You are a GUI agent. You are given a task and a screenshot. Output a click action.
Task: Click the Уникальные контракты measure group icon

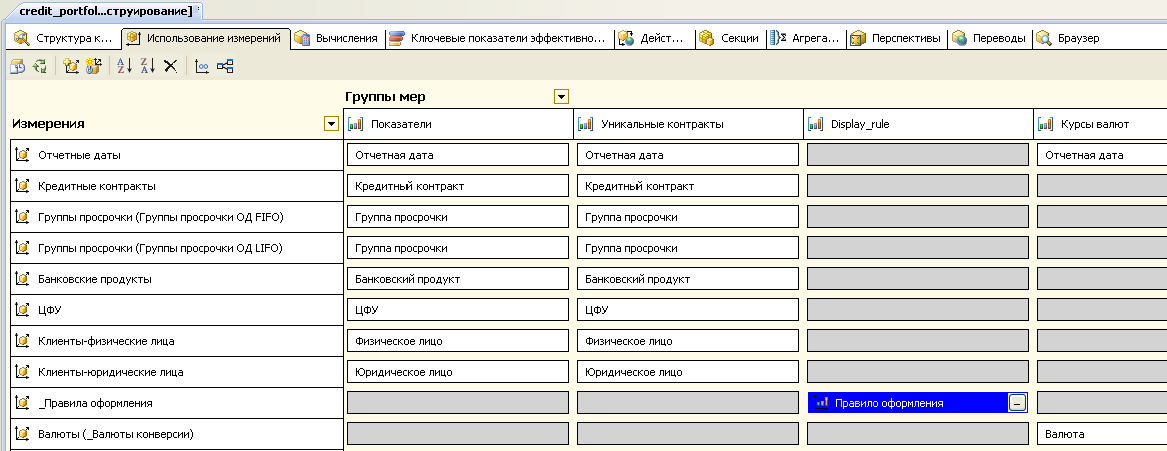[586, 124]
